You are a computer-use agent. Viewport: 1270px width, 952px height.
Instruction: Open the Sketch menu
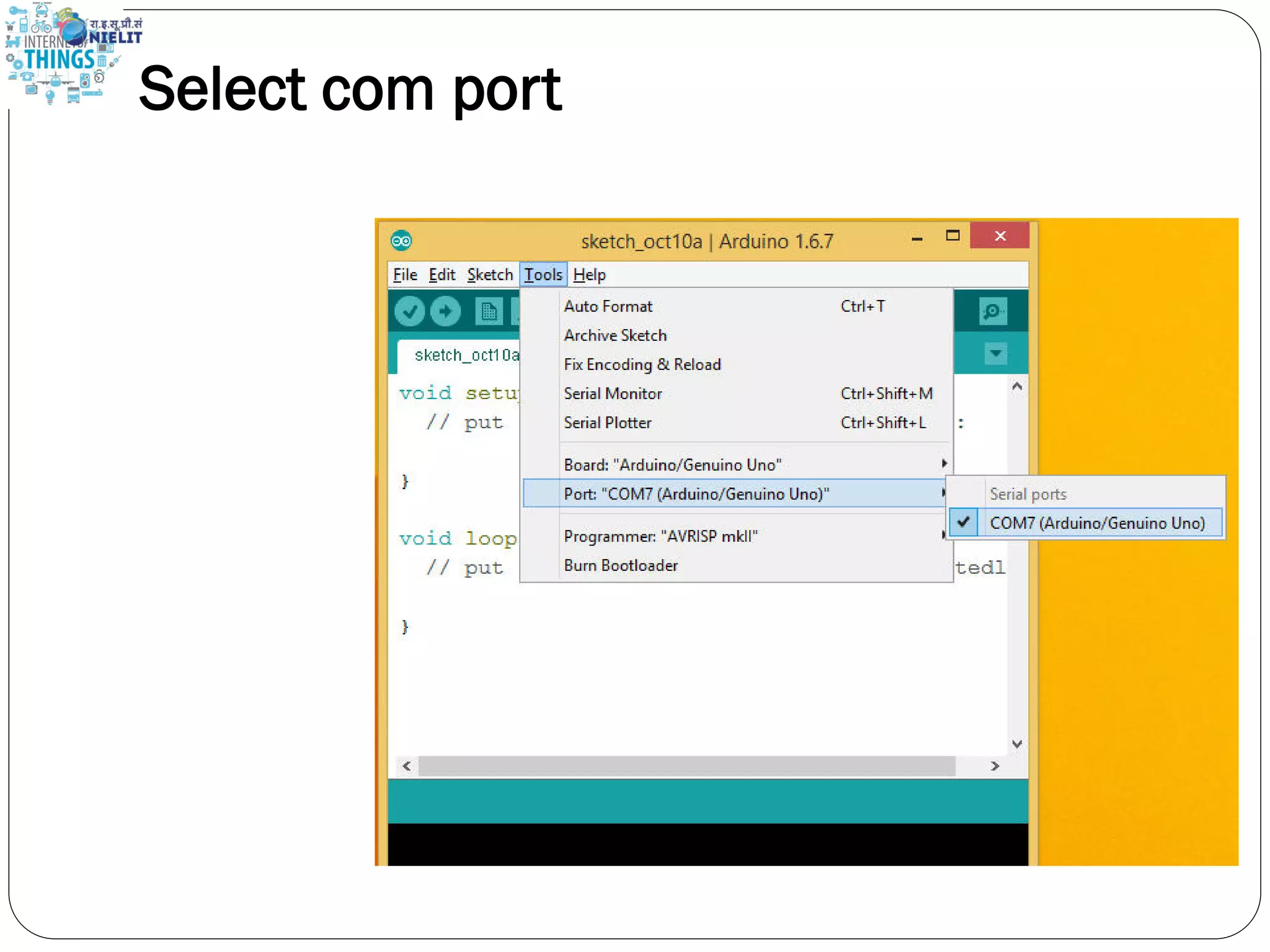(x=490, y=275)
